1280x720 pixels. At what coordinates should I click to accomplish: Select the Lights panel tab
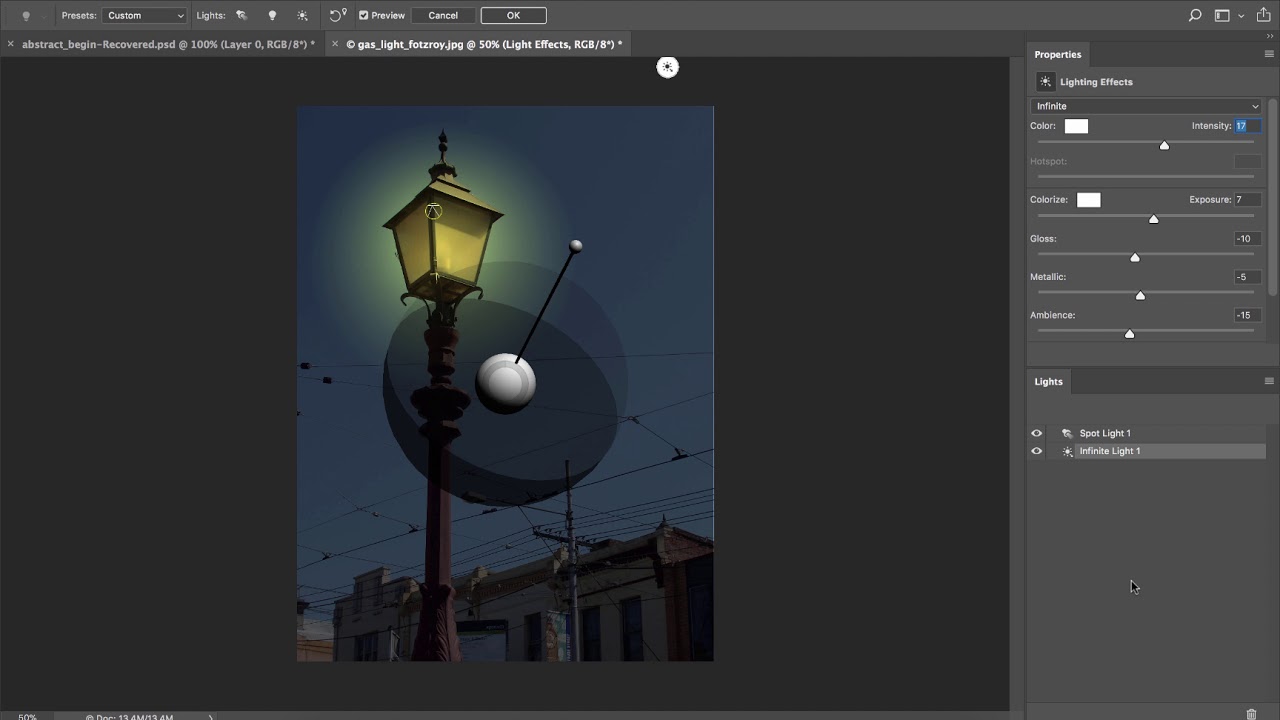tap(1048, 382)
